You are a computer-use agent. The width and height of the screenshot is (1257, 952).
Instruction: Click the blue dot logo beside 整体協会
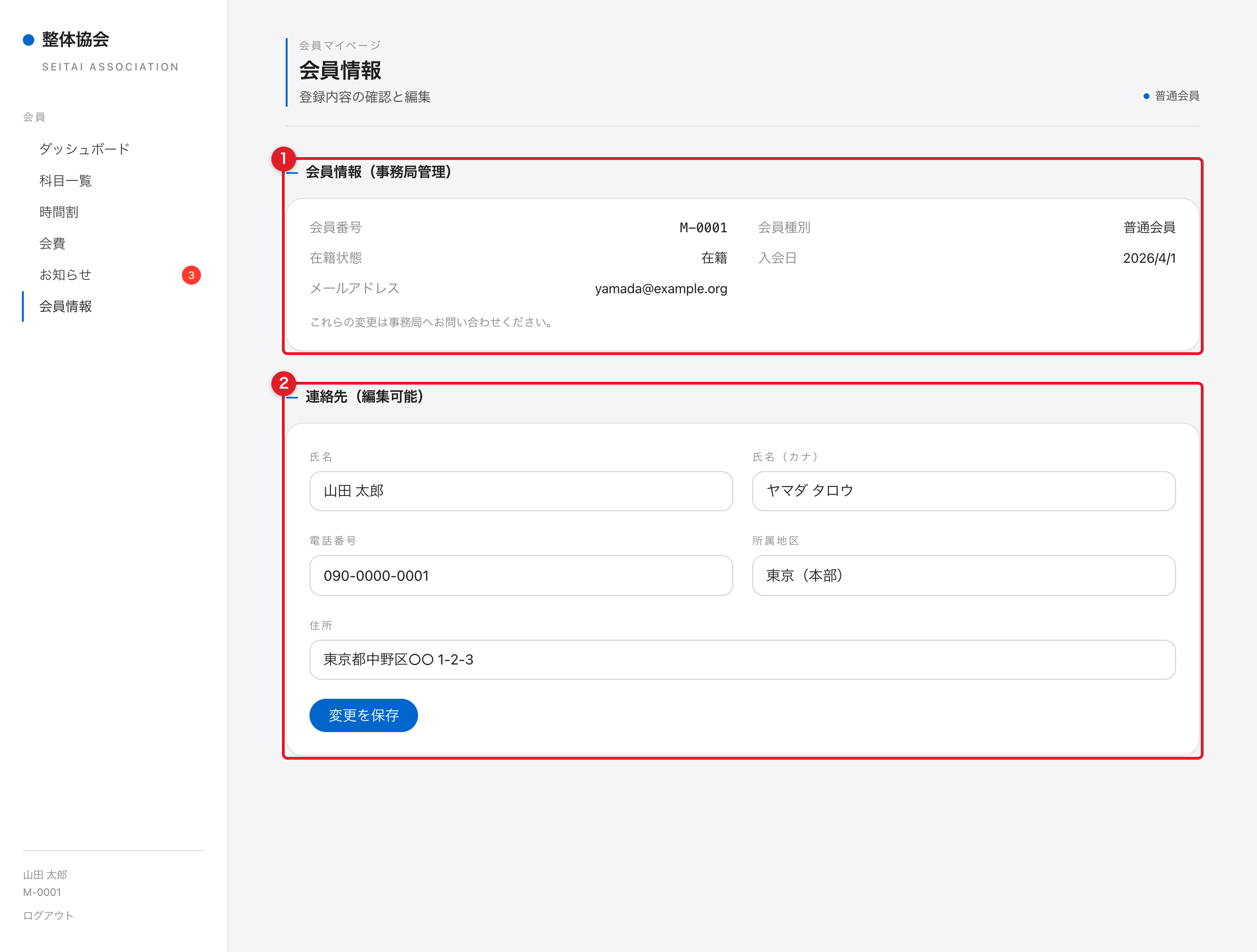click(x=29, y=40)
